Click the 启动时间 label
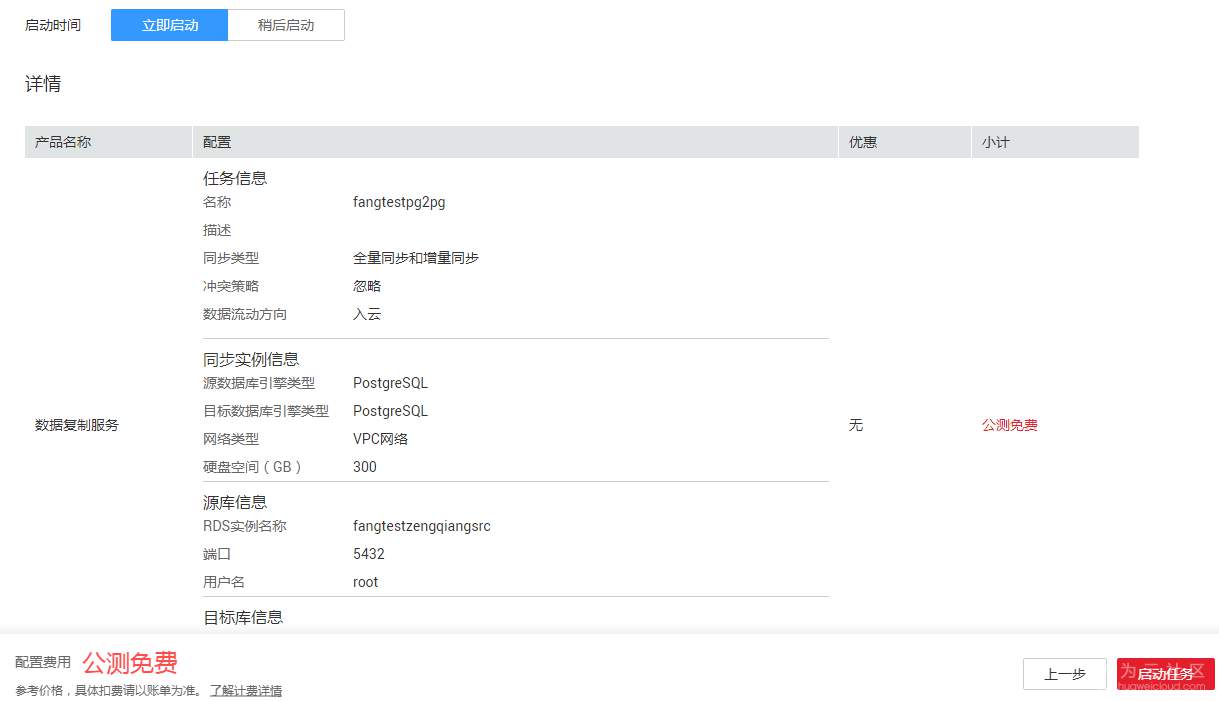Viewport: 1219px width, 701px height. click(x=53, y=25)
